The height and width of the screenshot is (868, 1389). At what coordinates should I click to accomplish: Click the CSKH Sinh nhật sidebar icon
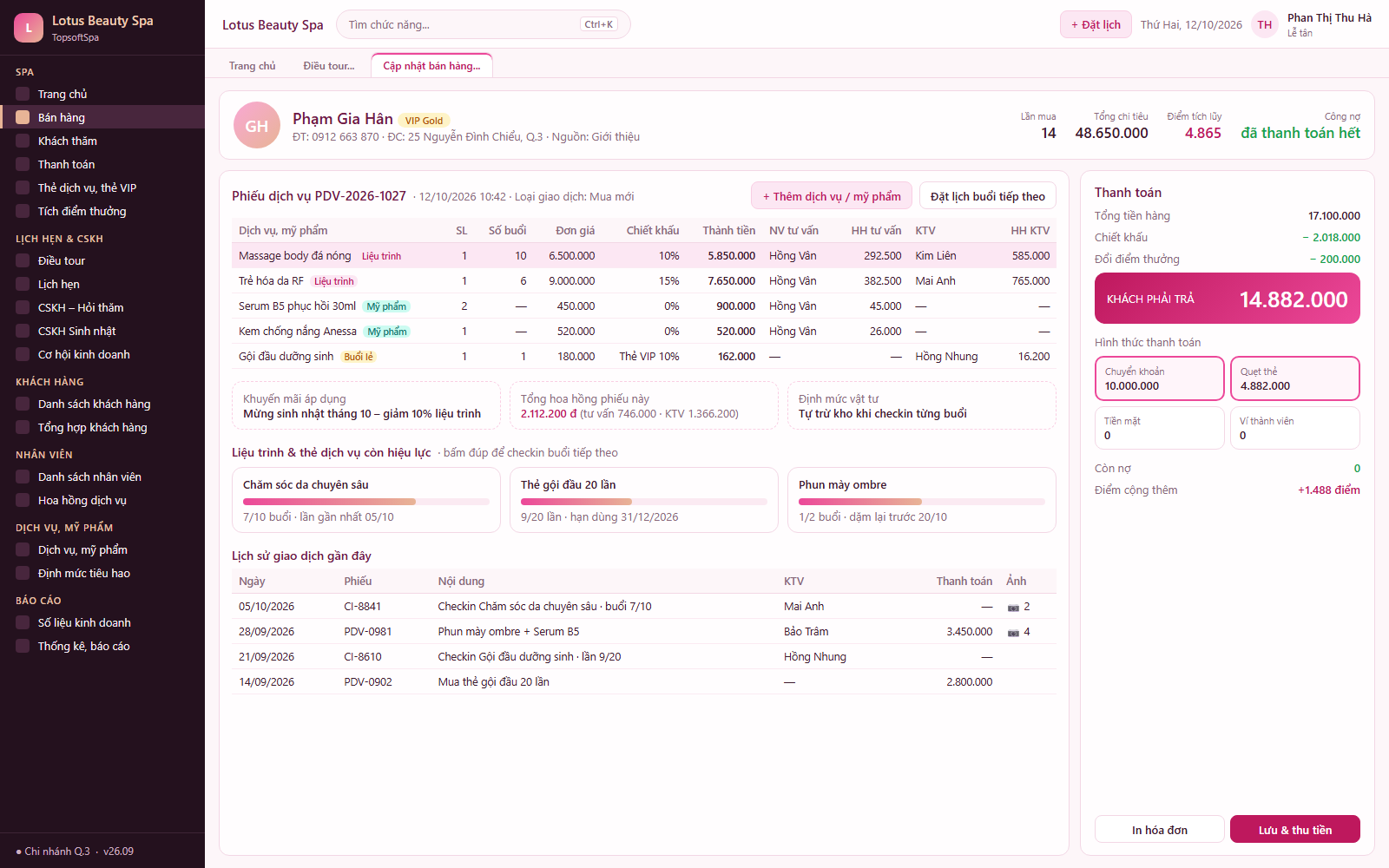pos(23,331)
